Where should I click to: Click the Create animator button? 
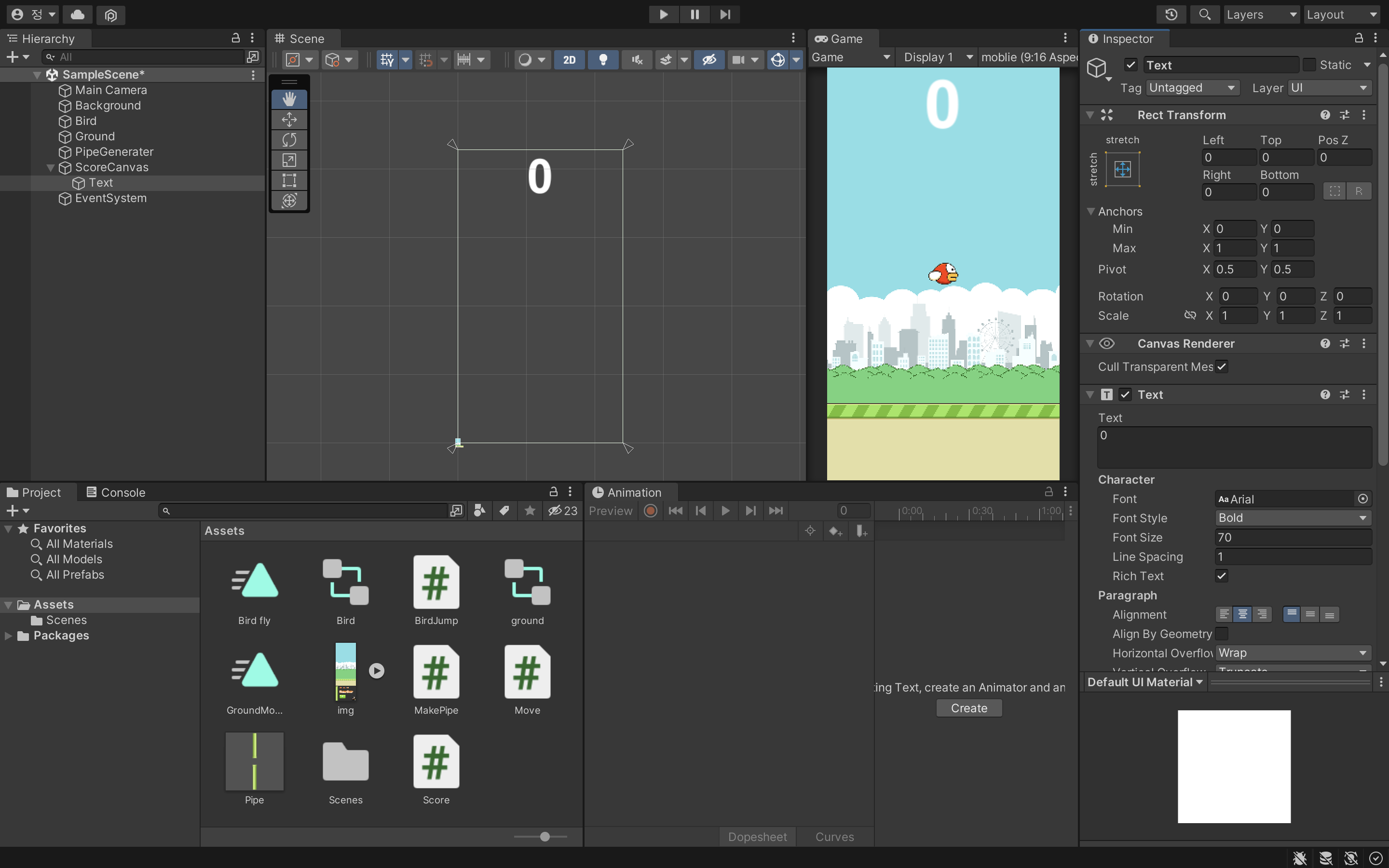968,708
